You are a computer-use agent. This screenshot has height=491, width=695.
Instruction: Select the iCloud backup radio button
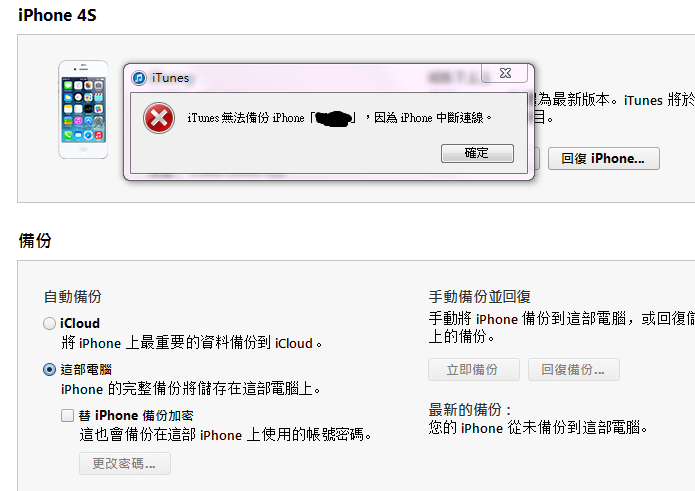[49, 323]
